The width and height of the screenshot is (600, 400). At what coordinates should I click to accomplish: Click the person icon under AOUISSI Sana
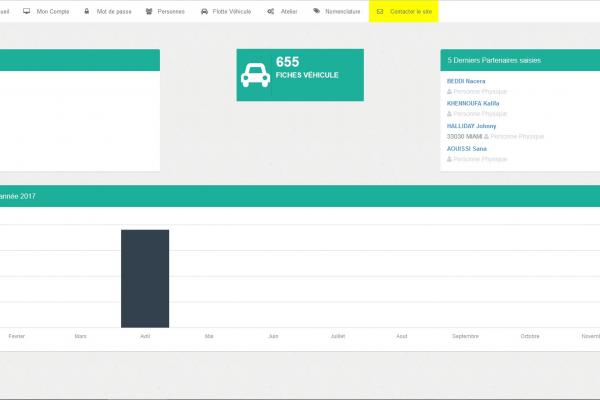[x=449, y=159]
